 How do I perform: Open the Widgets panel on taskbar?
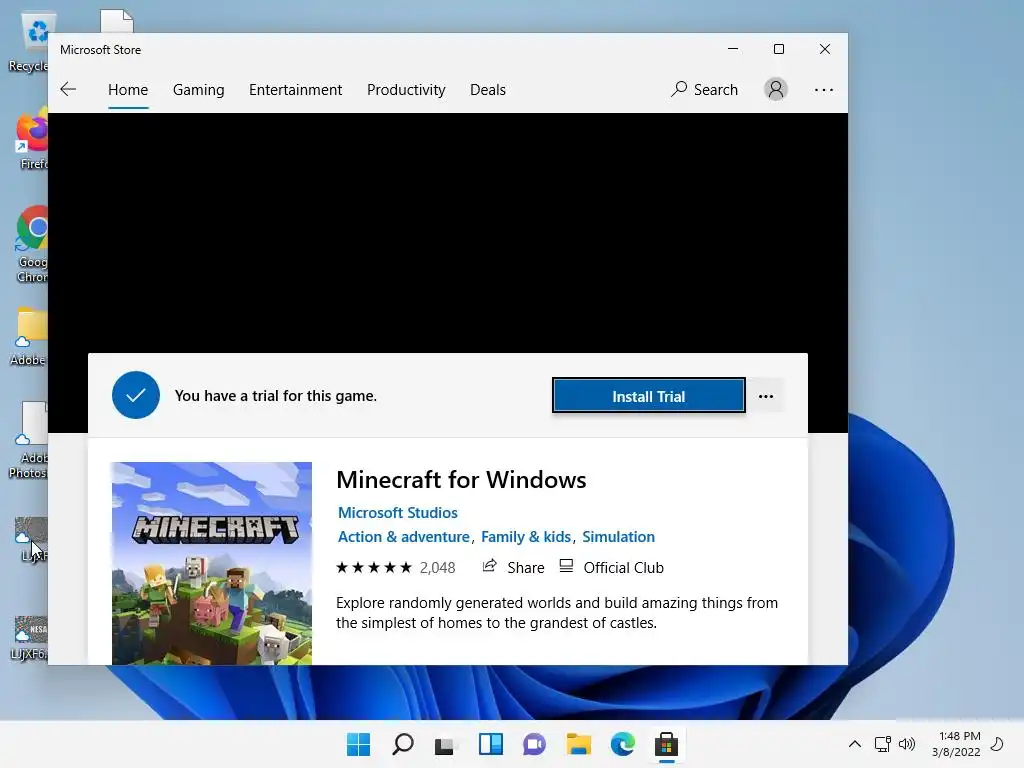490,744
